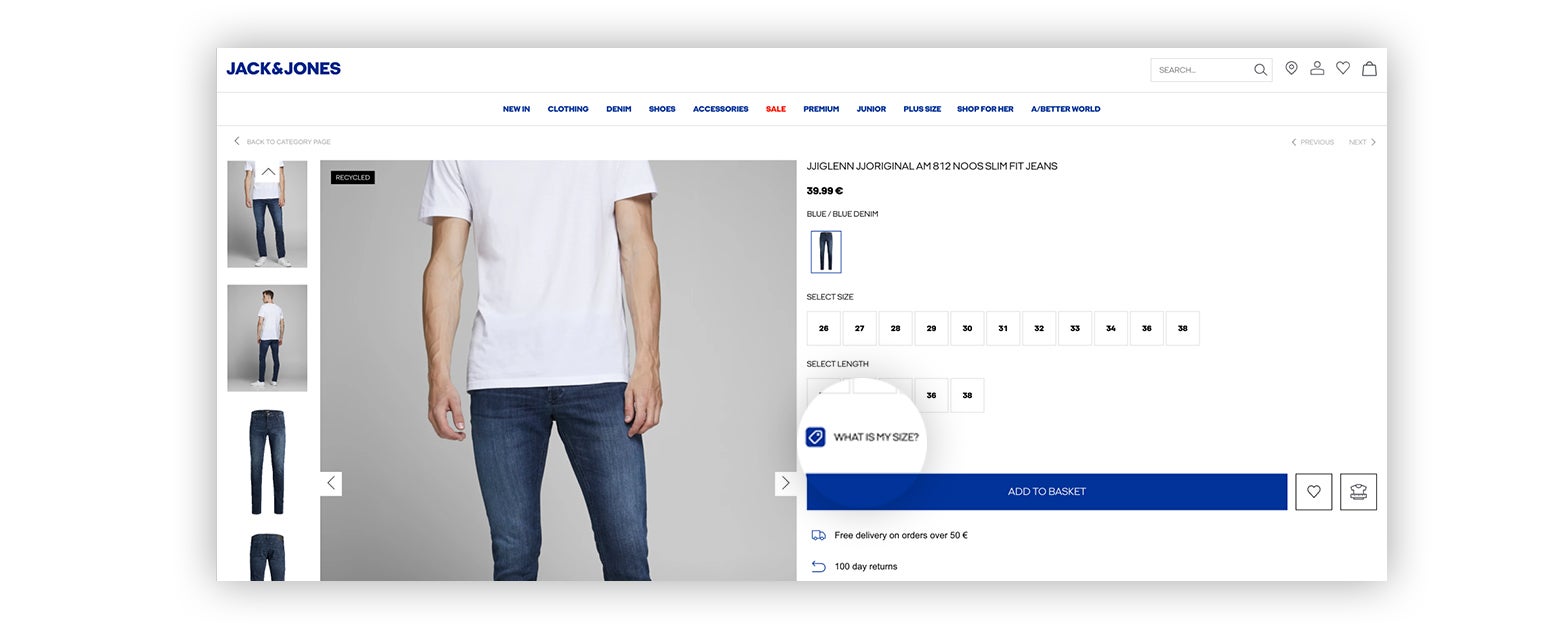Add jeans to wishlist heart button
Screen dimensions: 1560x631
point(1313,491)
